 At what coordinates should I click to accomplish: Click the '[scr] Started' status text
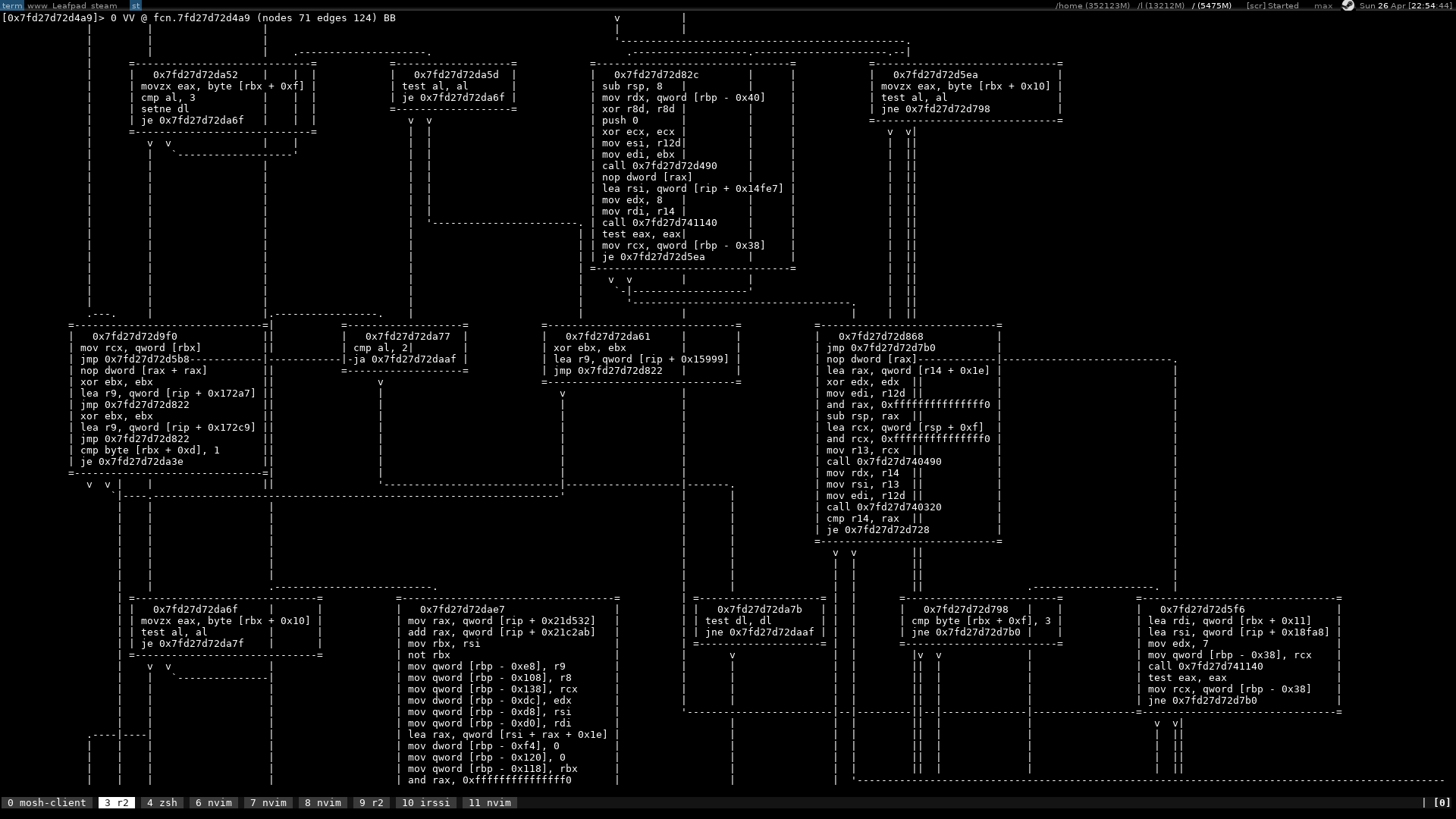click(x=1272, y=5)
